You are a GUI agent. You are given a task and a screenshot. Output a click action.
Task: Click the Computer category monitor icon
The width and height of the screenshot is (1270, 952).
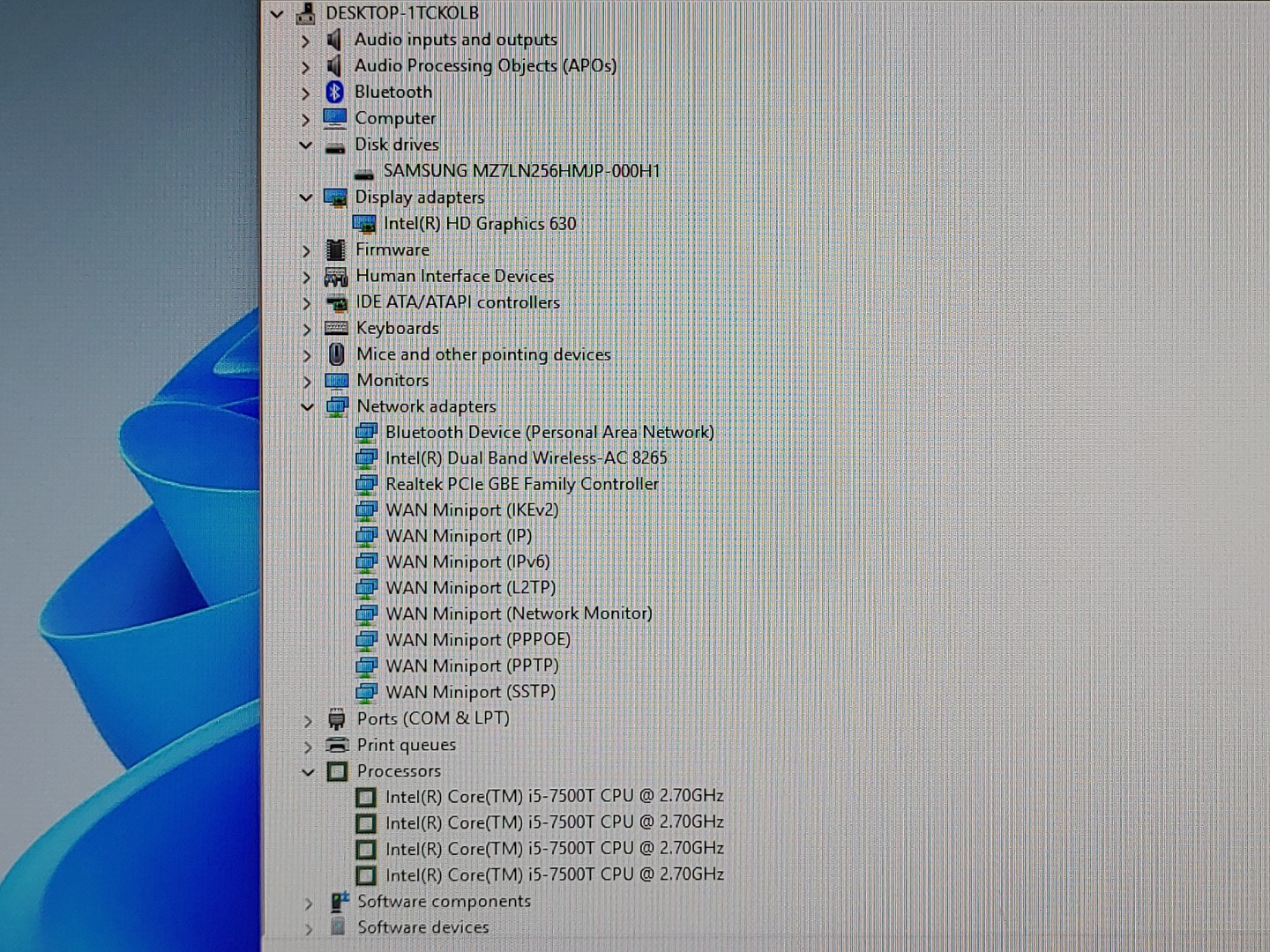pos(335,118)
